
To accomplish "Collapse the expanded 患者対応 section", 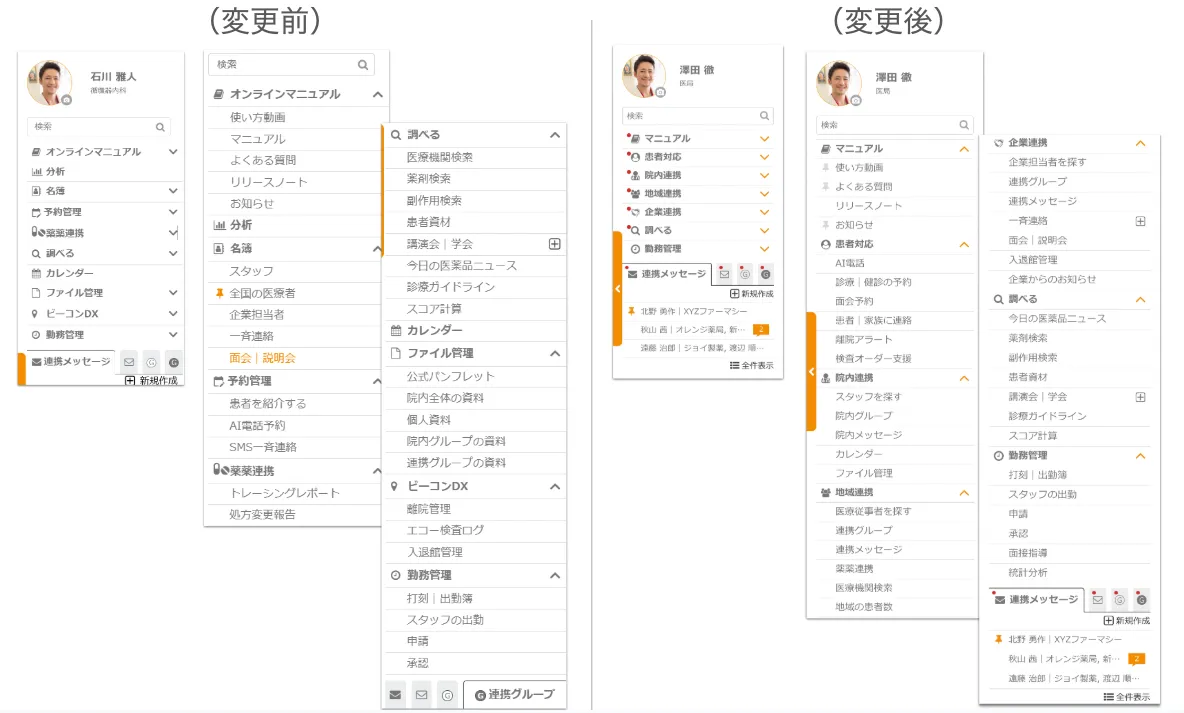I will click(964, 244).
